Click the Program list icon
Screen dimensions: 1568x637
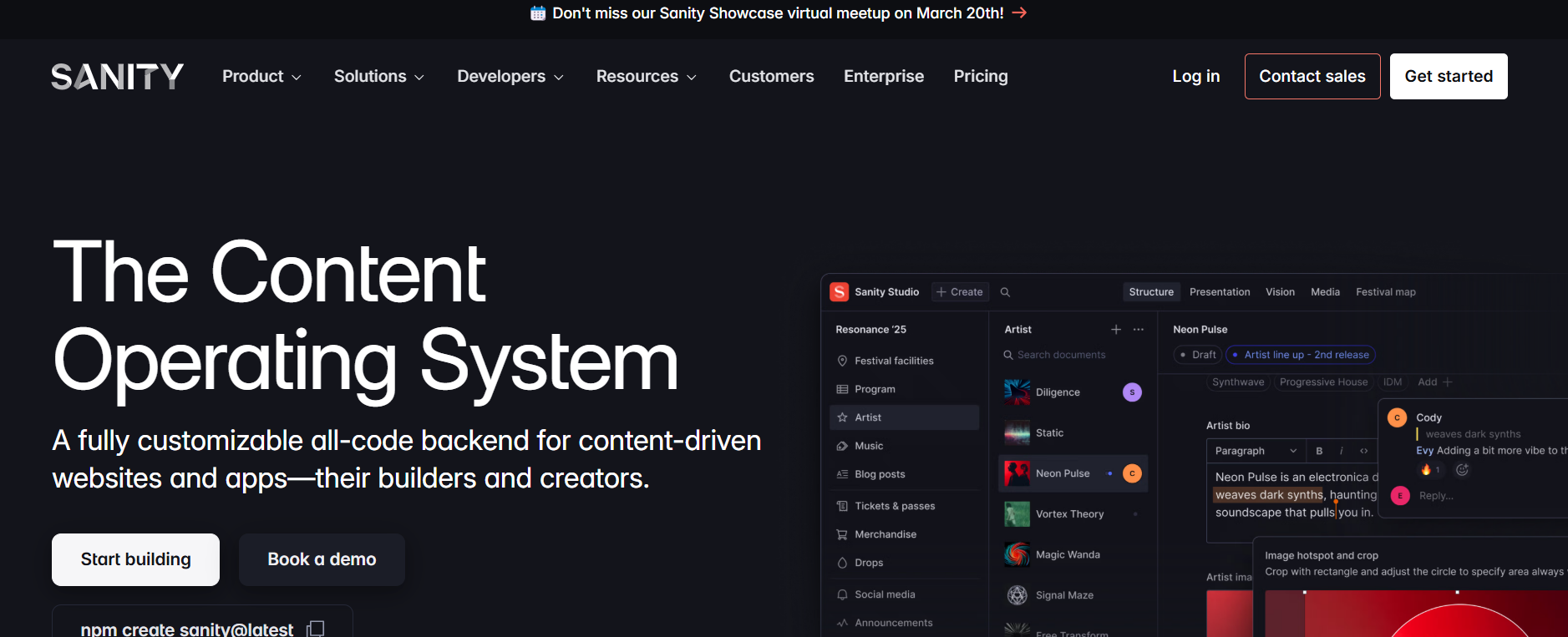(x=842, y=389)
